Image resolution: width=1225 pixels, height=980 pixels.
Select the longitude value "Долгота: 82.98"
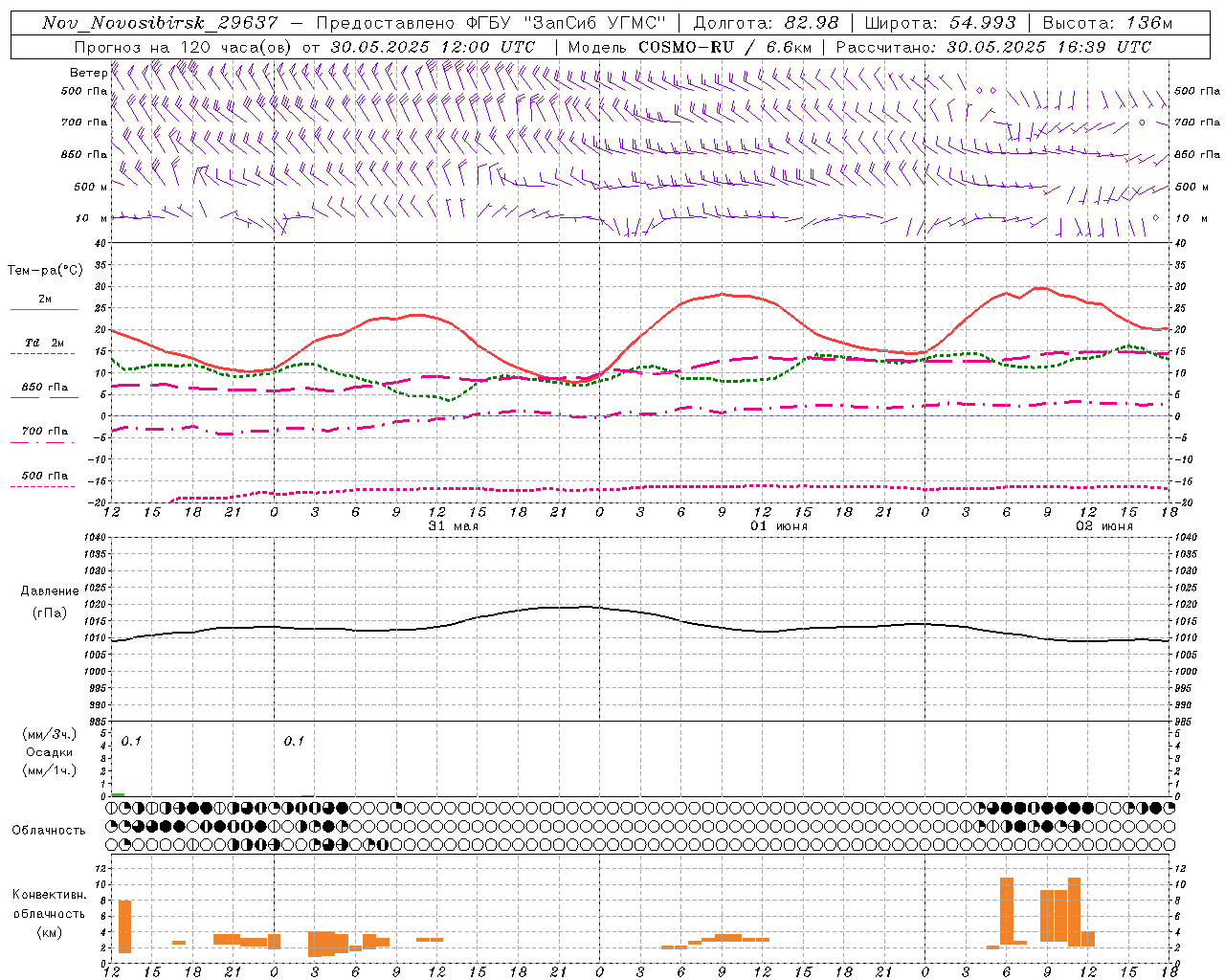click(766, 23)
